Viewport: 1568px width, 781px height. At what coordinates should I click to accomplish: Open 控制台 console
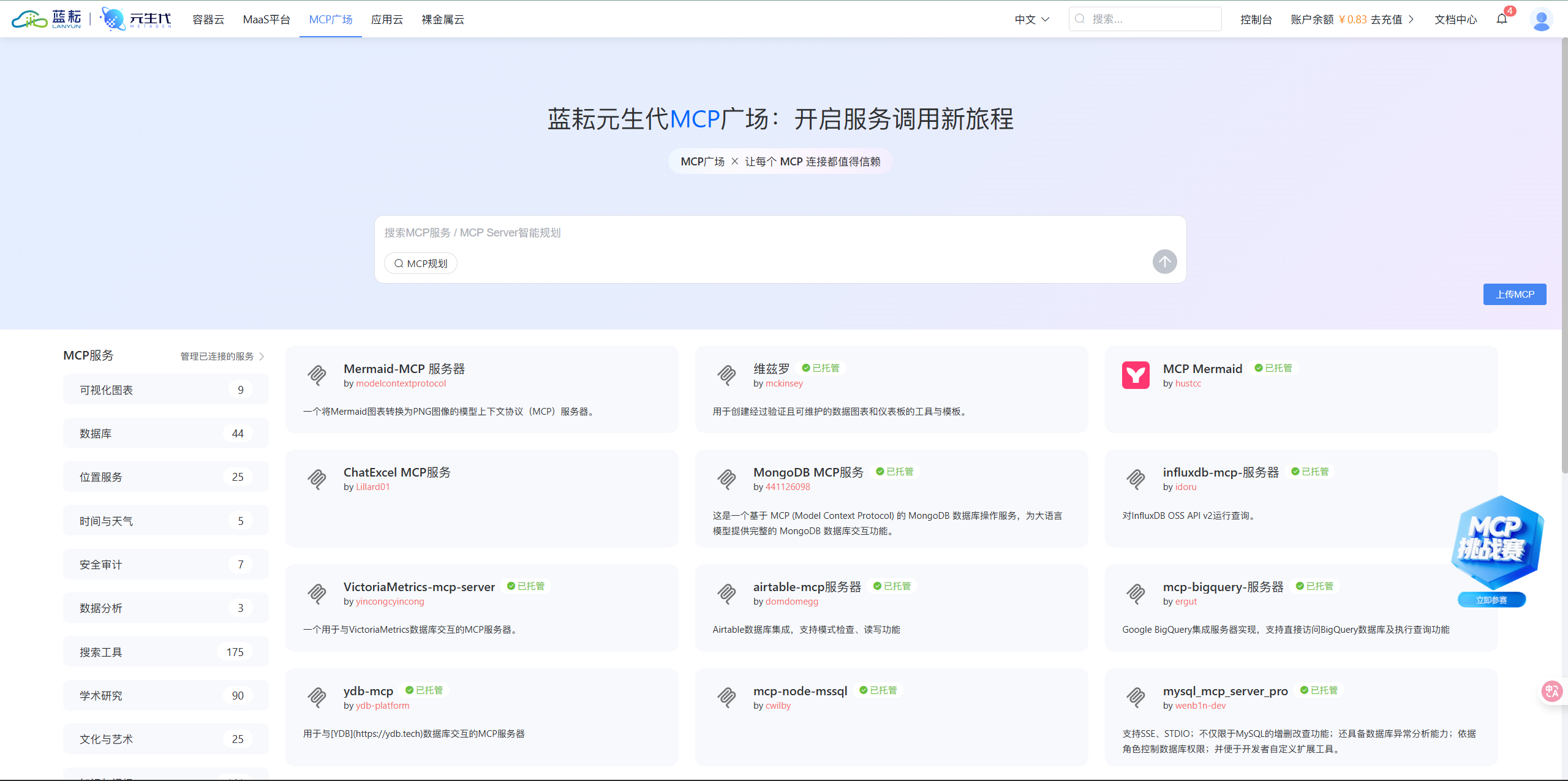(x=1256, y=20)
